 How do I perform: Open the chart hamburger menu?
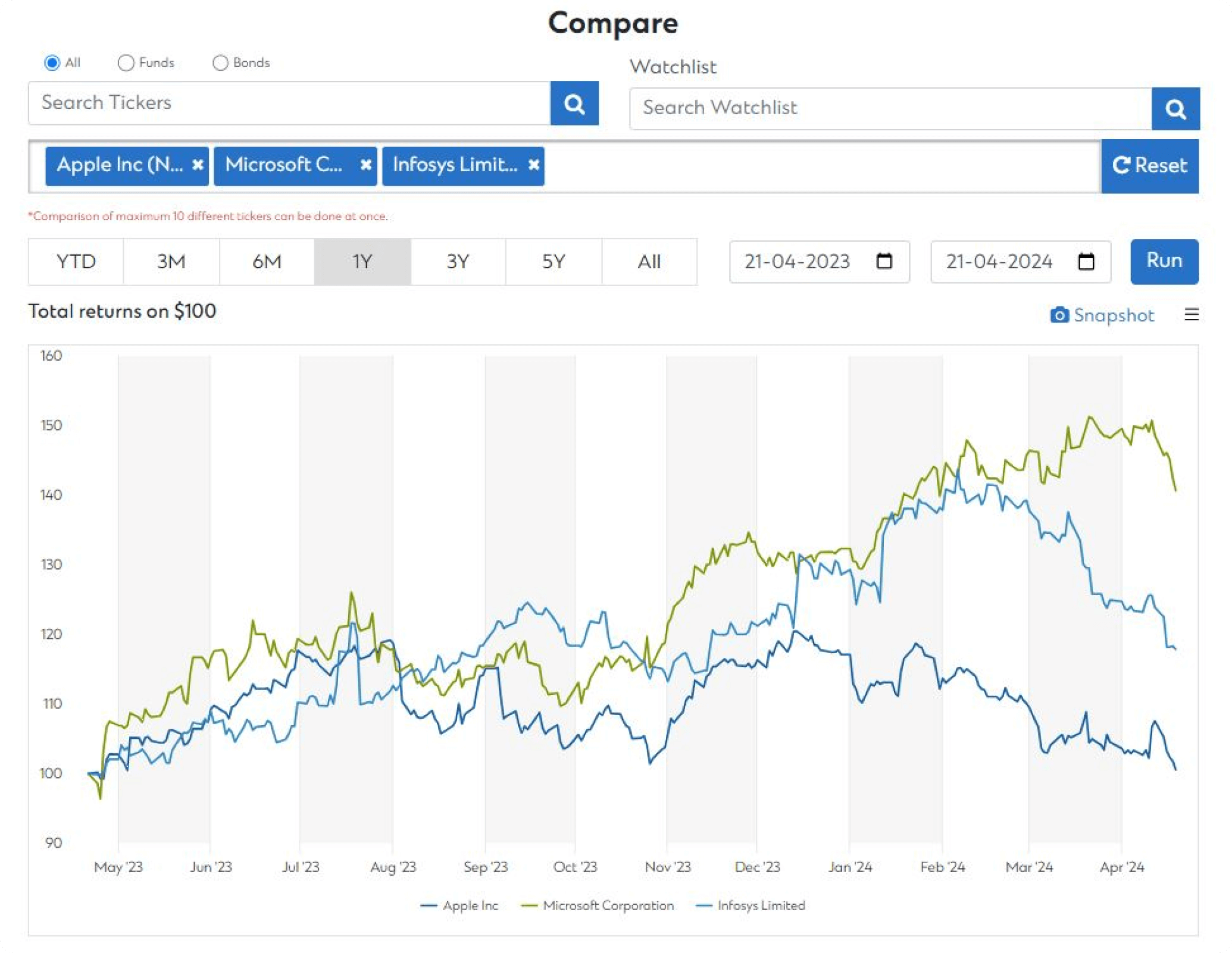[x=1191, y=314]
